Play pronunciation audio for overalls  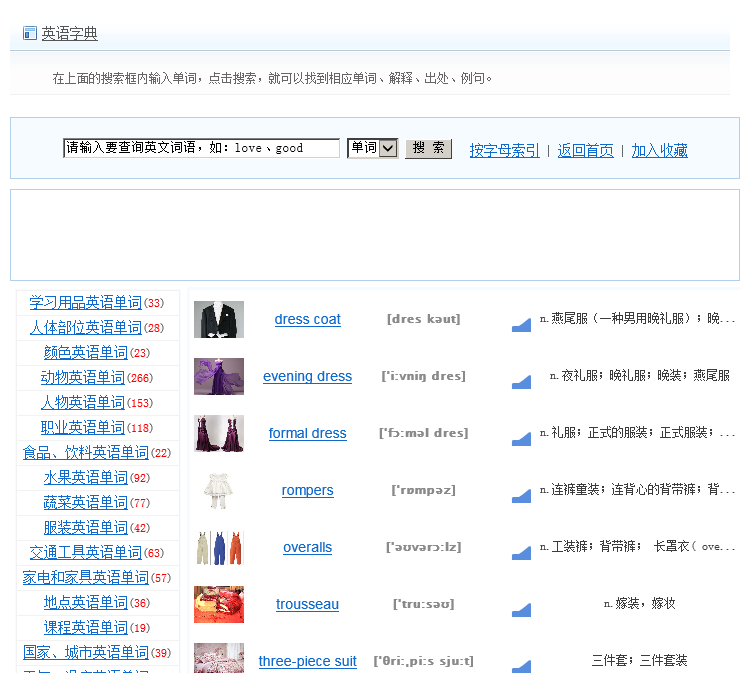521,553
